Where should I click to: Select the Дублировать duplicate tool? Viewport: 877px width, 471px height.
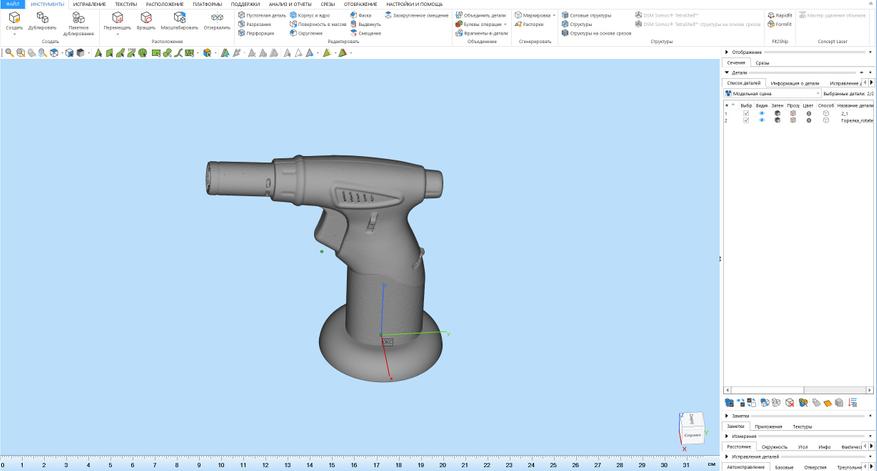click(x=42, y=18)
